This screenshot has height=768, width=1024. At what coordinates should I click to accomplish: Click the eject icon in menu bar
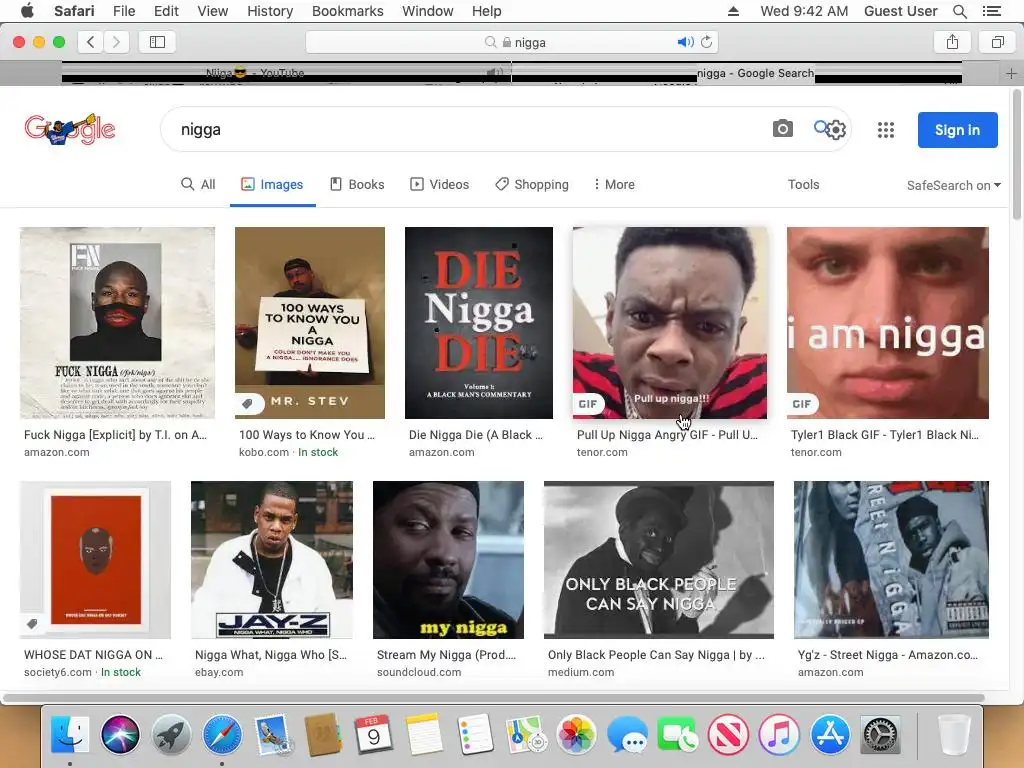pos(733,11)
